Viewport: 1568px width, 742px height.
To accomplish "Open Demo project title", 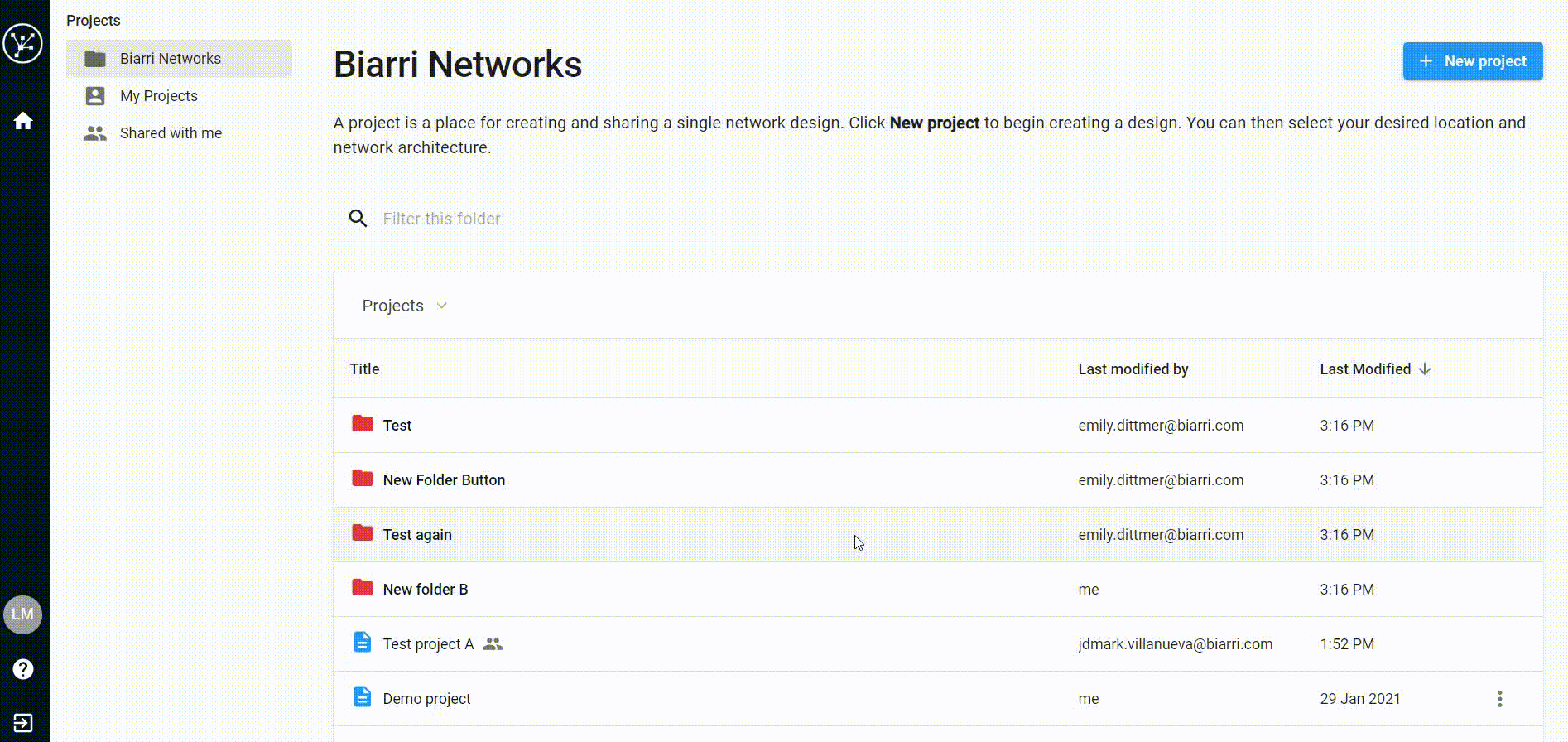I will click(426, 699).
